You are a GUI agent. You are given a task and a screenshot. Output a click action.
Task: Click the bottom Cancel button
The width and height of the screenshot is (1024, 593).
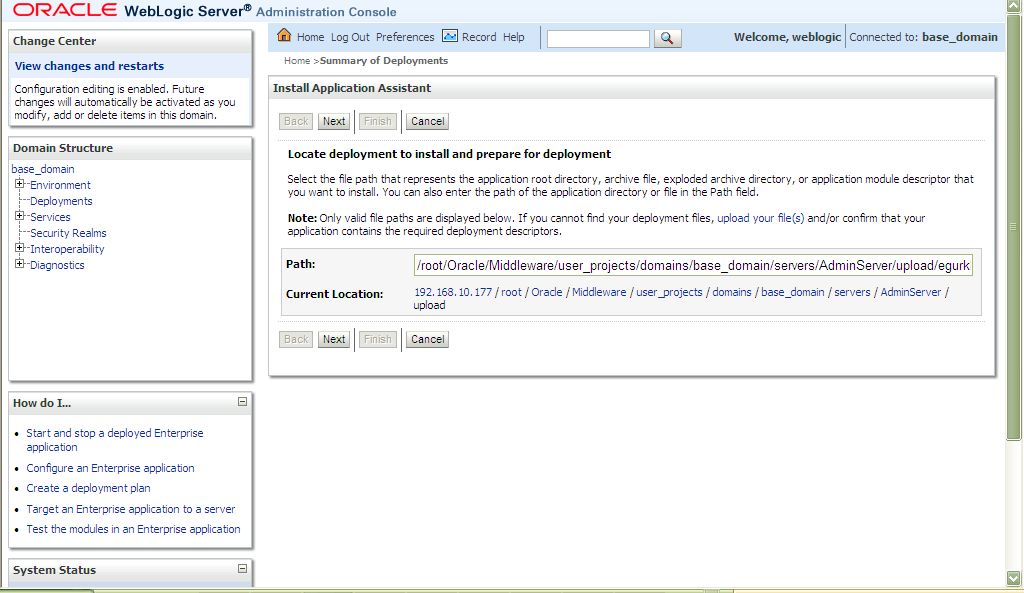click(x=427, y=340)
